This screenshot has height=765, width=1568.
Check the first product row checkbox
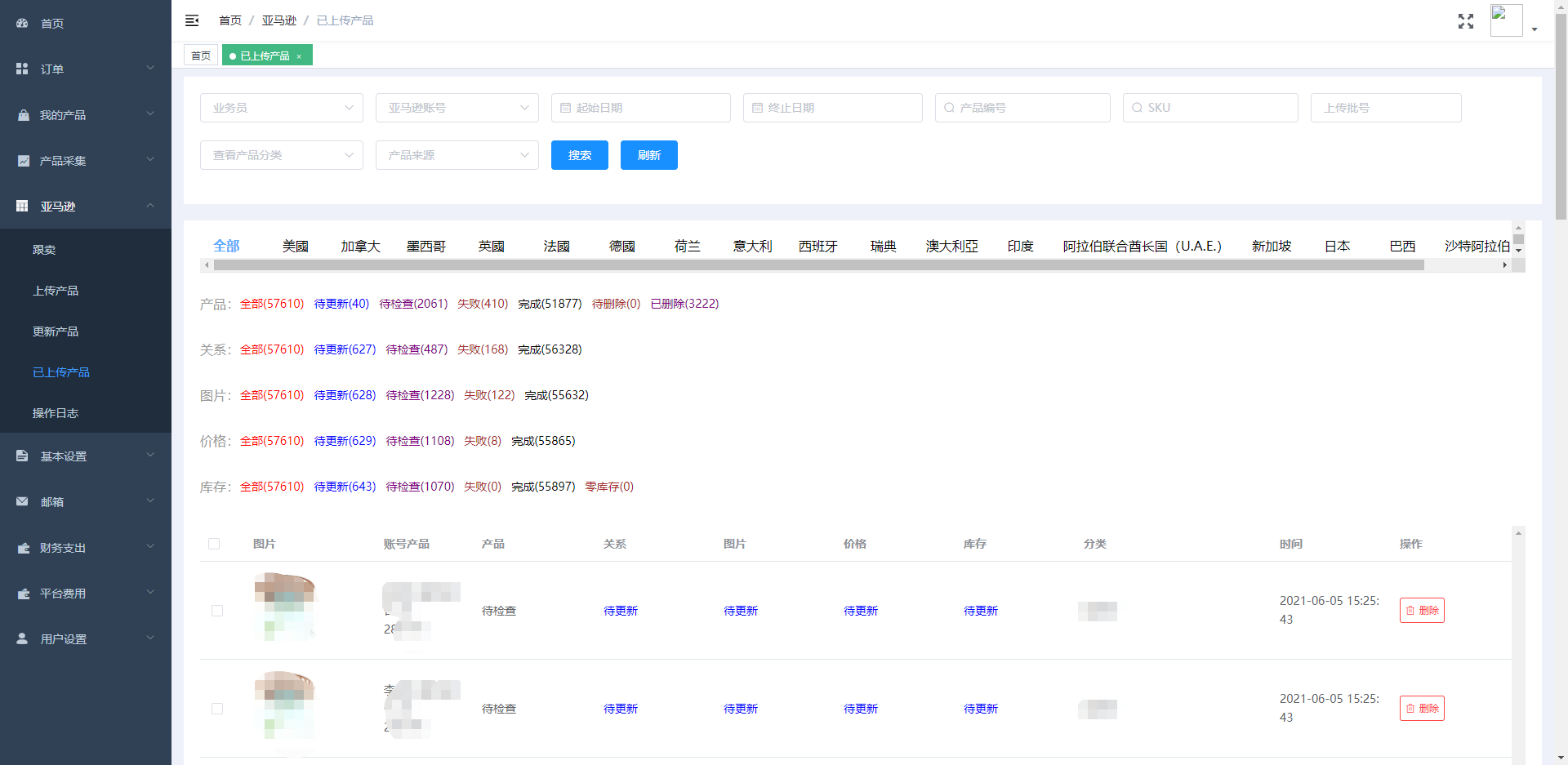click(x=217, y=611)
